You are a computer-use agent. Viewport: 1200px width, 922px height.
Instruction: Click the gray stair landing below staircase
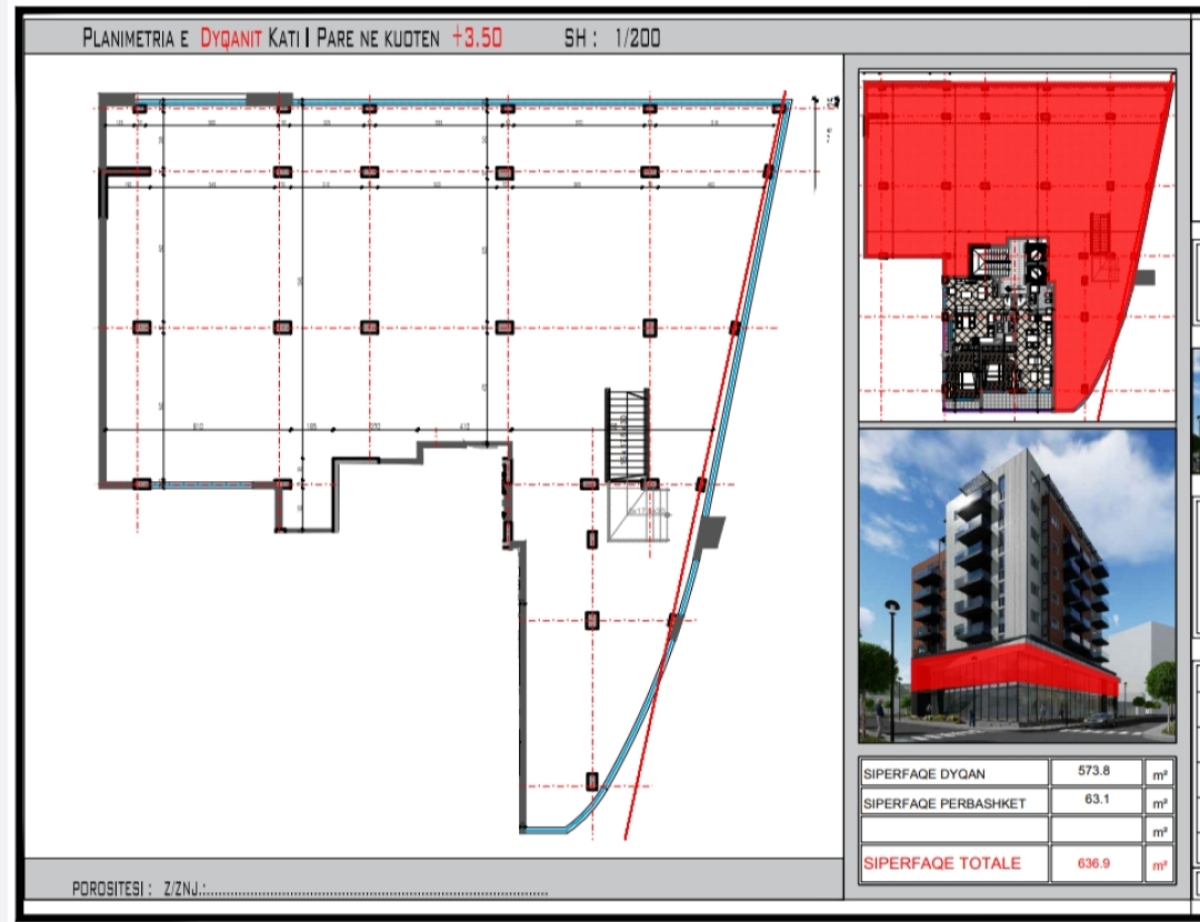637,515
